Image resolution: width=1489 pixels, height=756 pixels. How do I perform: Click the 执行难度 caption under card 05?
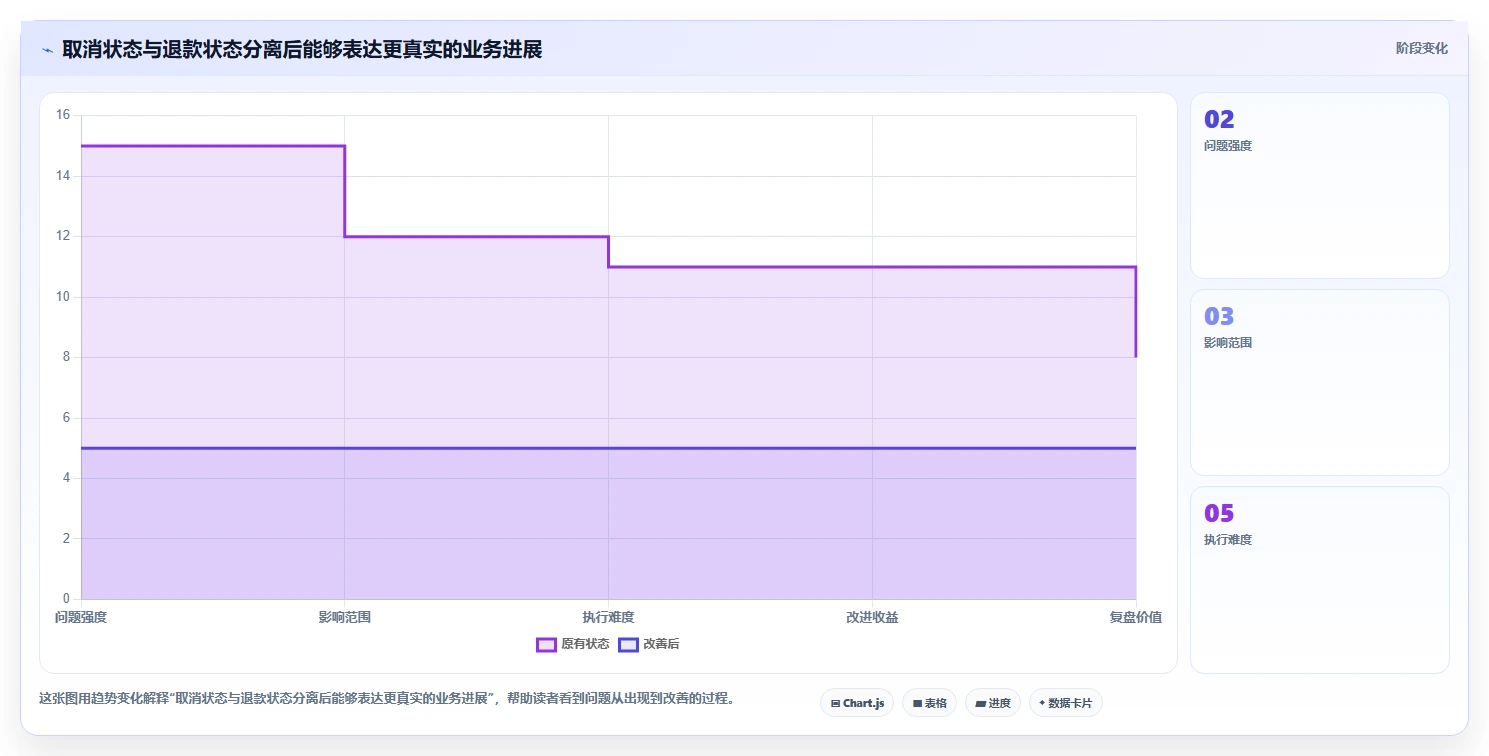point(1228,540)
